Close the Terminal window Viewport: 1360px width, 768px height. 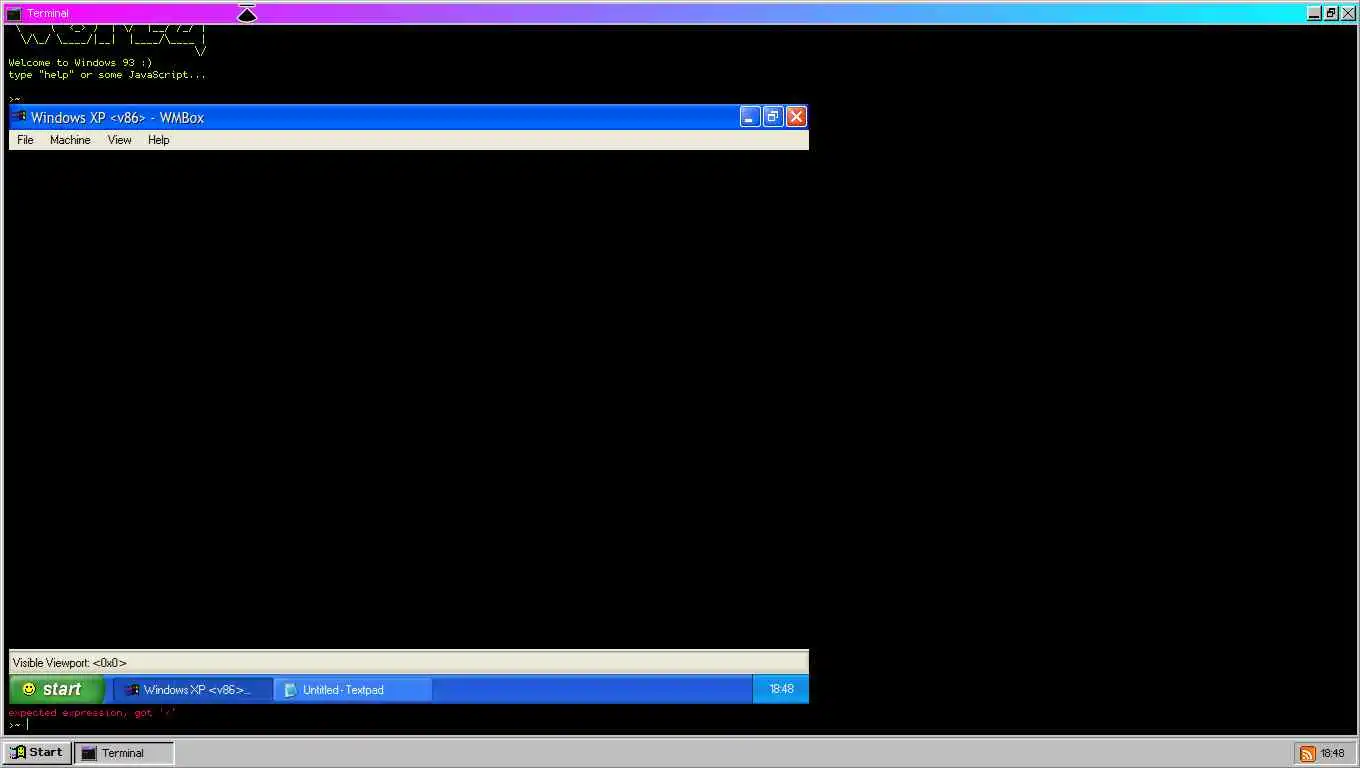[1348, 13]
